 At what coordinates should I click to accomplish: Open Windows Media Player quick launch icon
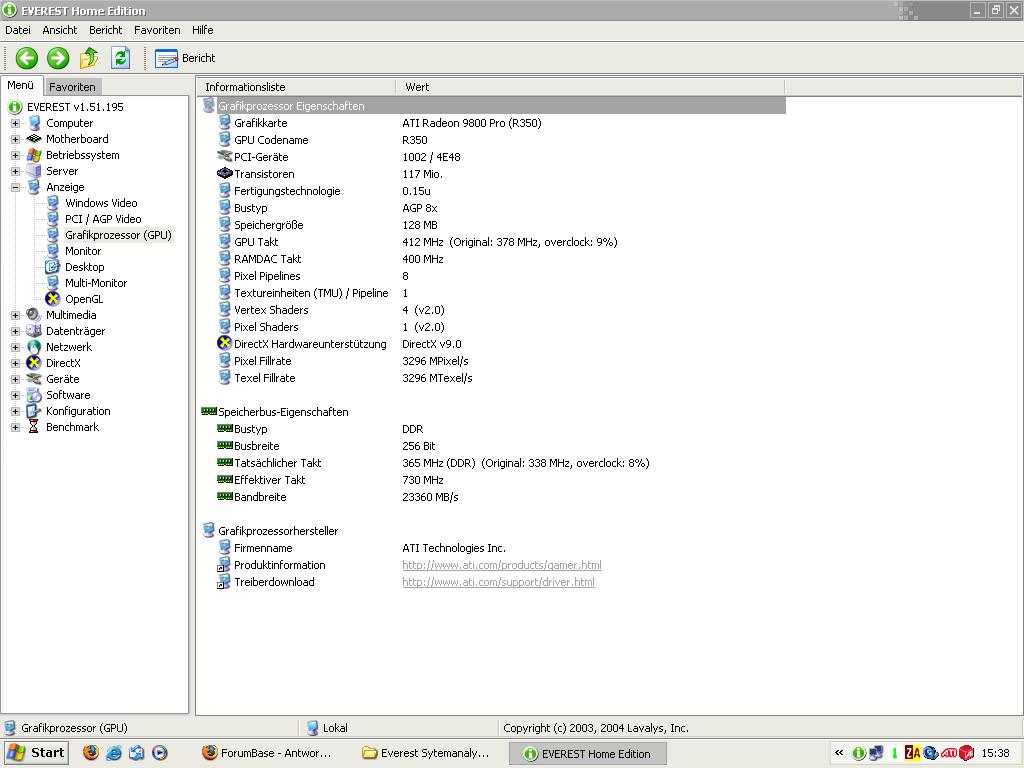coord(159,753)
